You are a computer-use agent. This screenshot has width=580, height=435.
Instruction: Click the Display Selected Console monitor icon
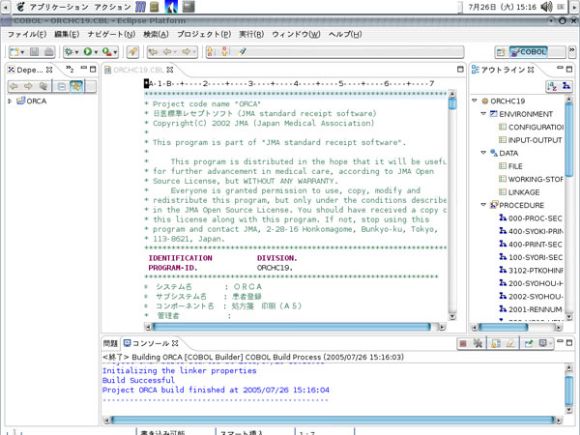[x=542, y=344]
